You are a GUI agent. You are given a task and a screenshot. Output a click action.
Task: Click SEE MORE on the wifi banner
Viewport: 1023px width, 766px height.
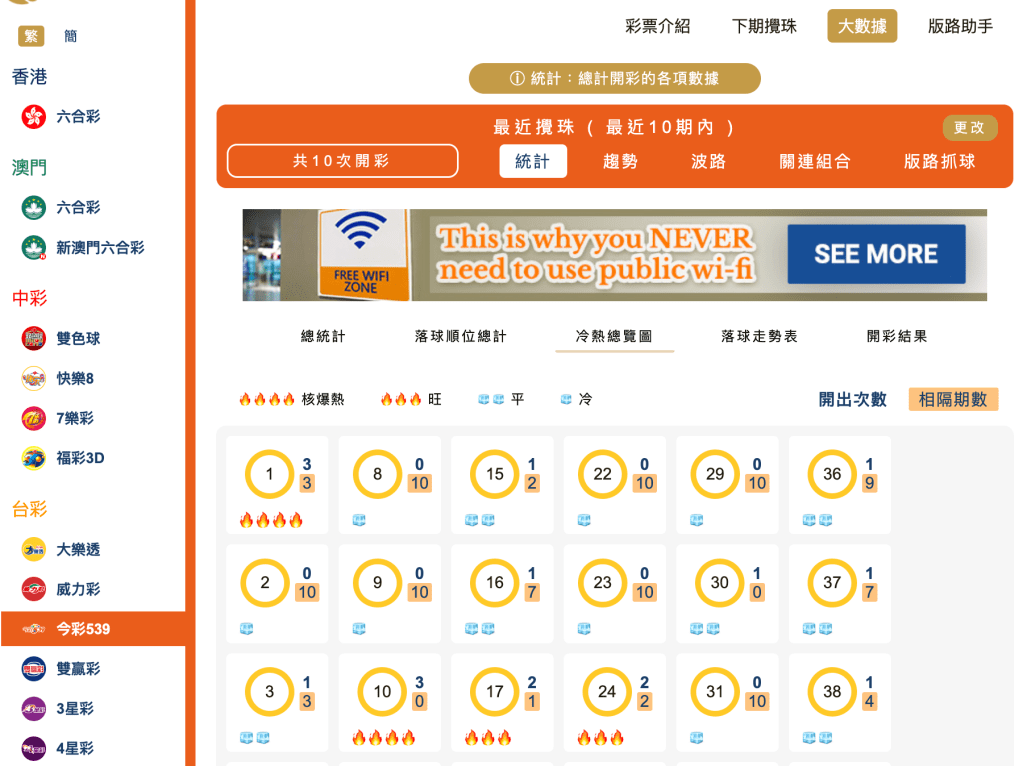click(x=875, y=254)
